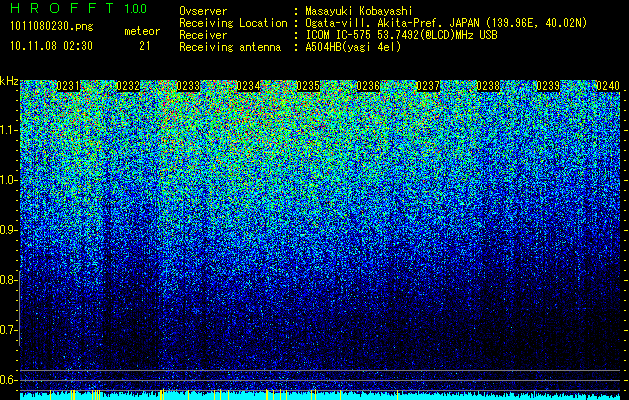The image size is (629, 400).
Task: Click the meteor count 21
Action: pos(145,46)
